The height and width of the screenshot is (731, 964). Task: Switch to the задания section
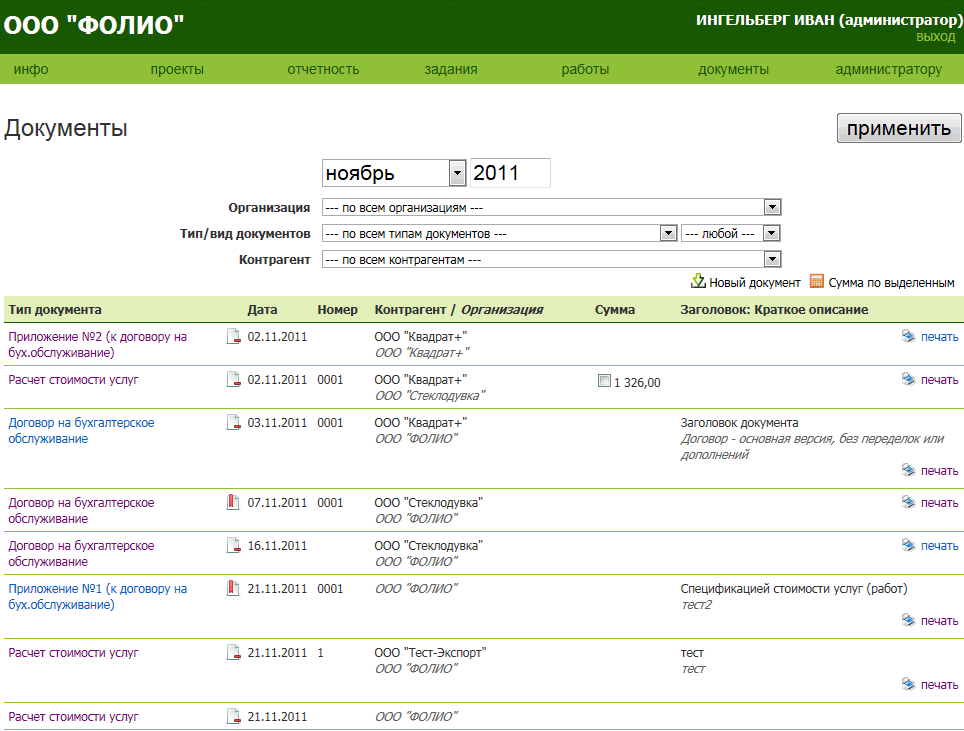[451, 69]
